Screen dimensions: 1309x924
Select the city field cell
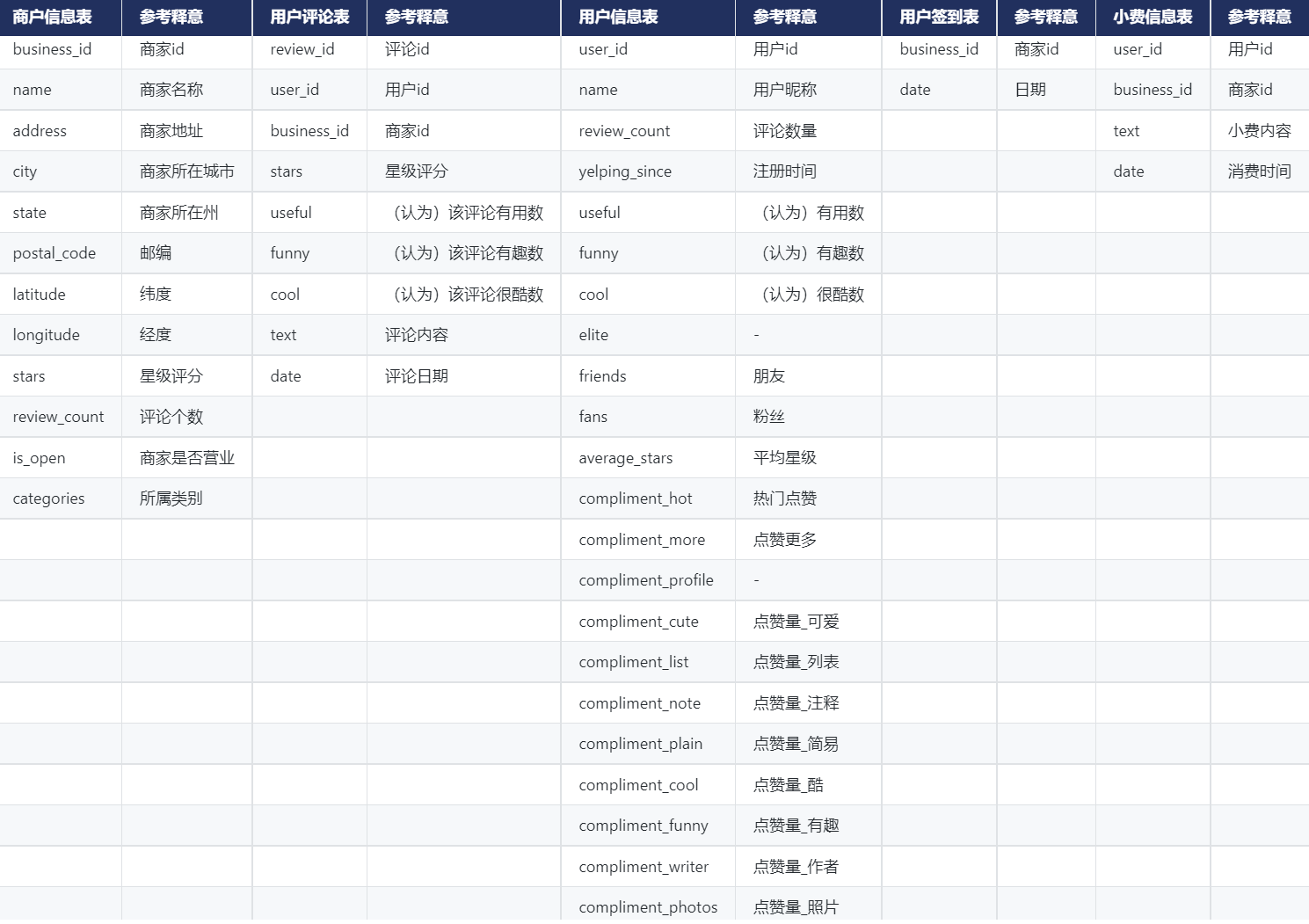click(x=61, y=171)
